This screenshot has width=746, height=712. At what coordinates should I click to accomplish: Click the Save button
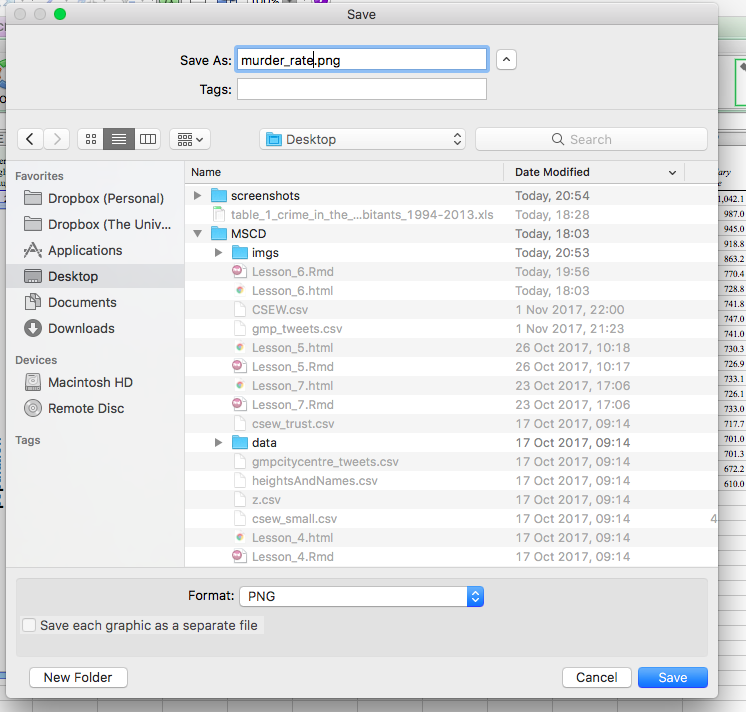[x=672, y=677]
